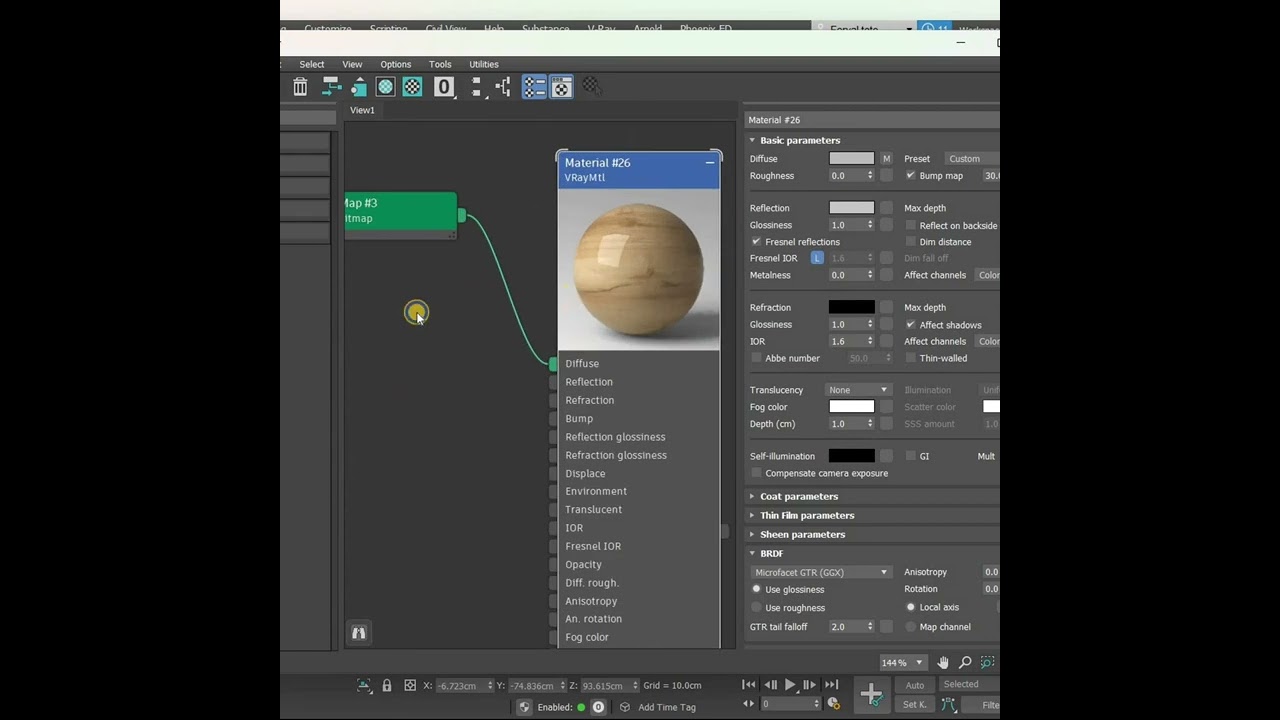The width and height of the screenshot is (1280, 720).
Task: Click the assign material to selection icon
Action: [x=358, y=87]
